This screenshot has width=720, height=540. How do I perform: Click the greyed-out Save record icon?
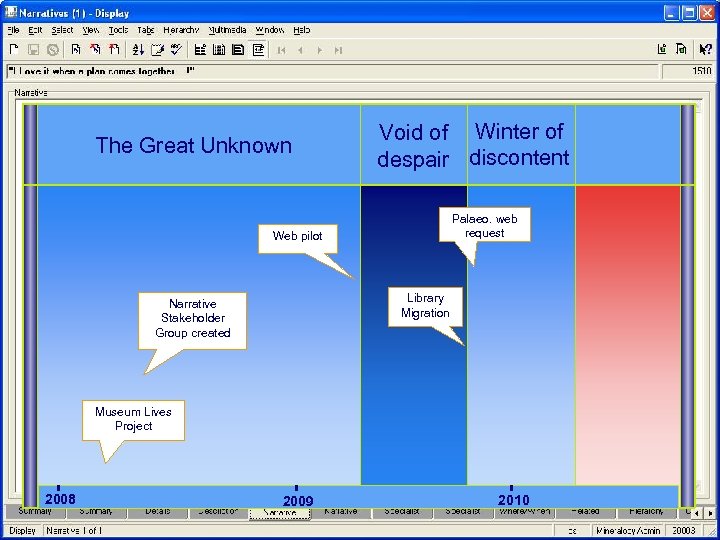pos(33,50)
